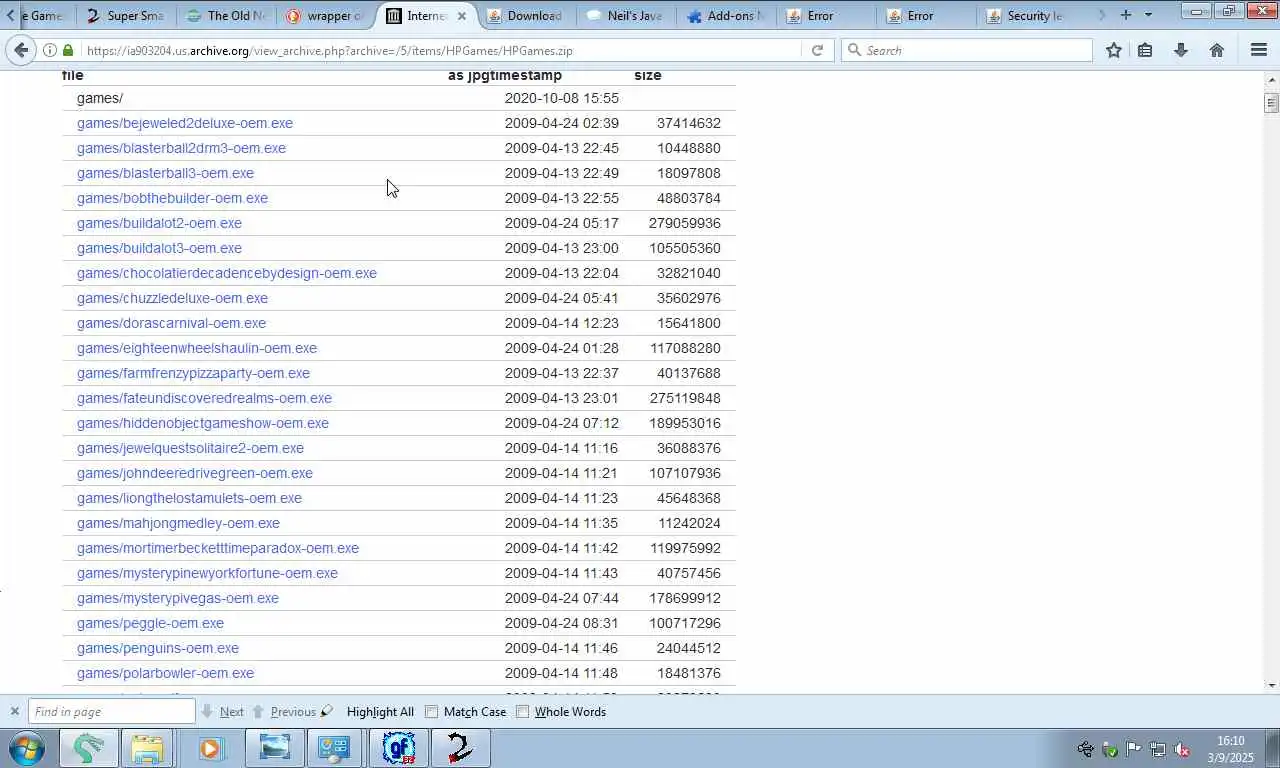This screenshot has width=1280, height=768.
Task: Click the network tray icon
Action: [x=1157, y=749]
